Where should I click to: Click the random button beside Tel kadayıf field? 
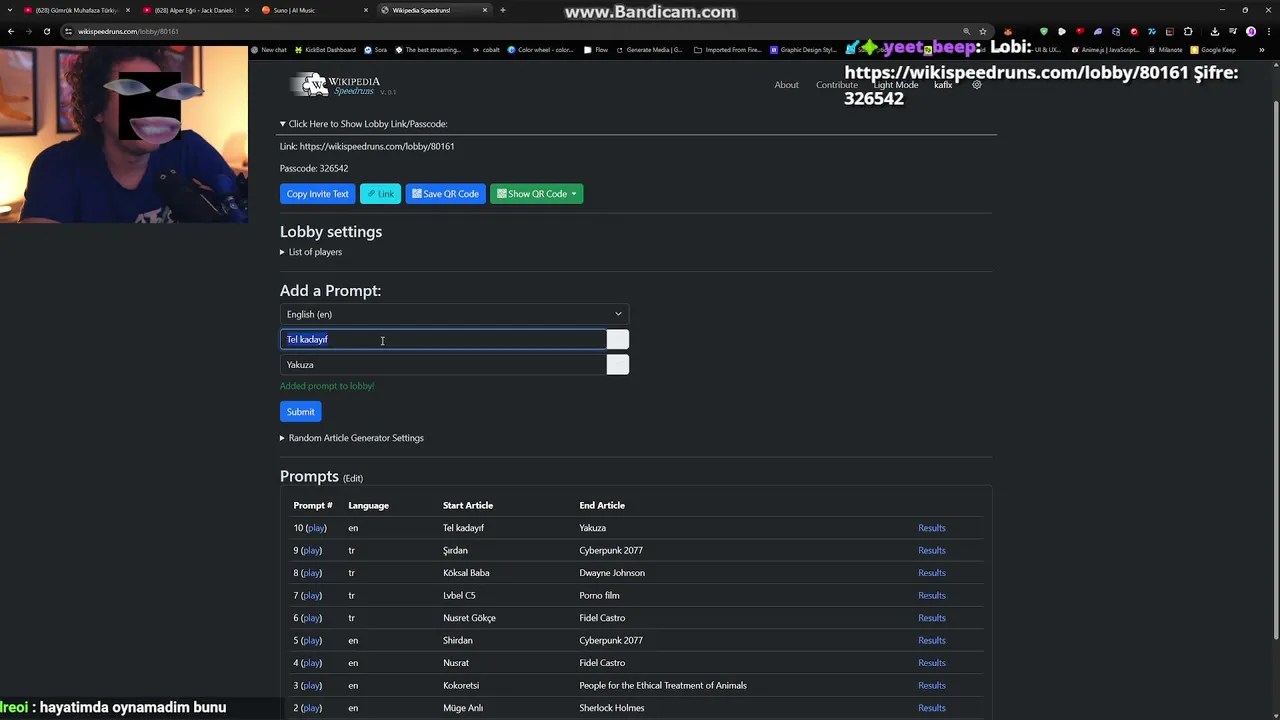[618, 340]
